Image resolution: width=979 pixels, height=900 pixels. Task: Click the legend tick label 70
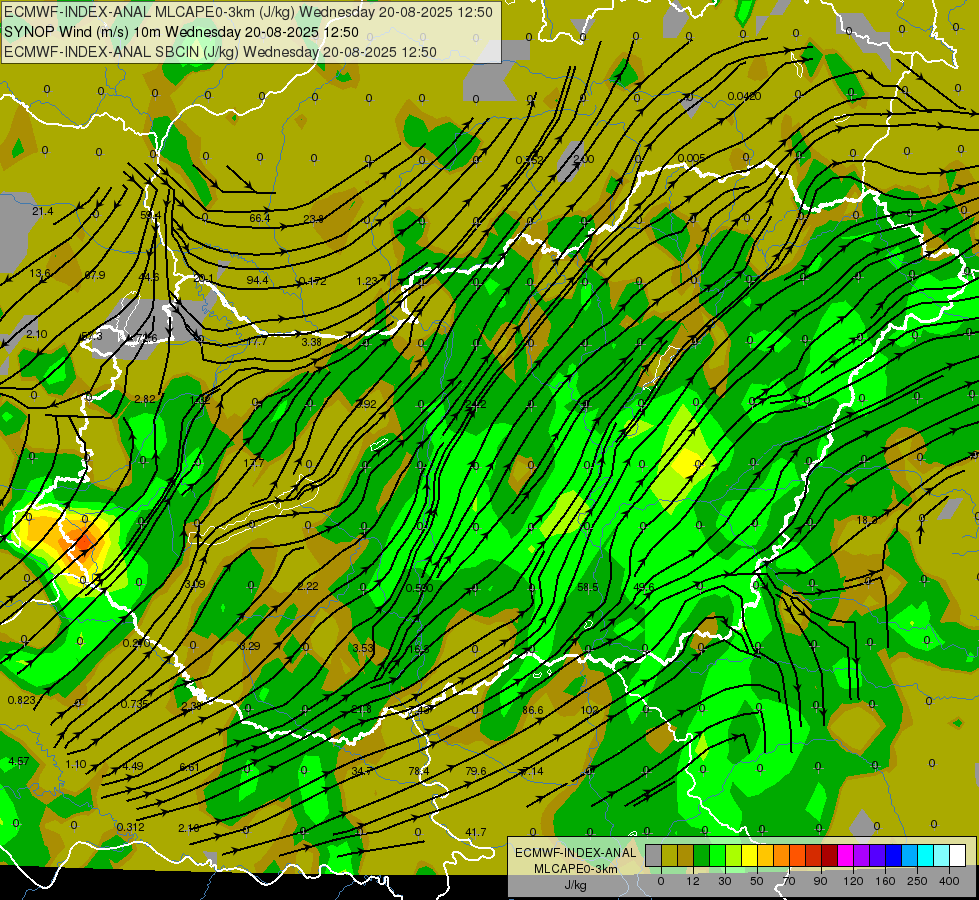click(789, 881)
